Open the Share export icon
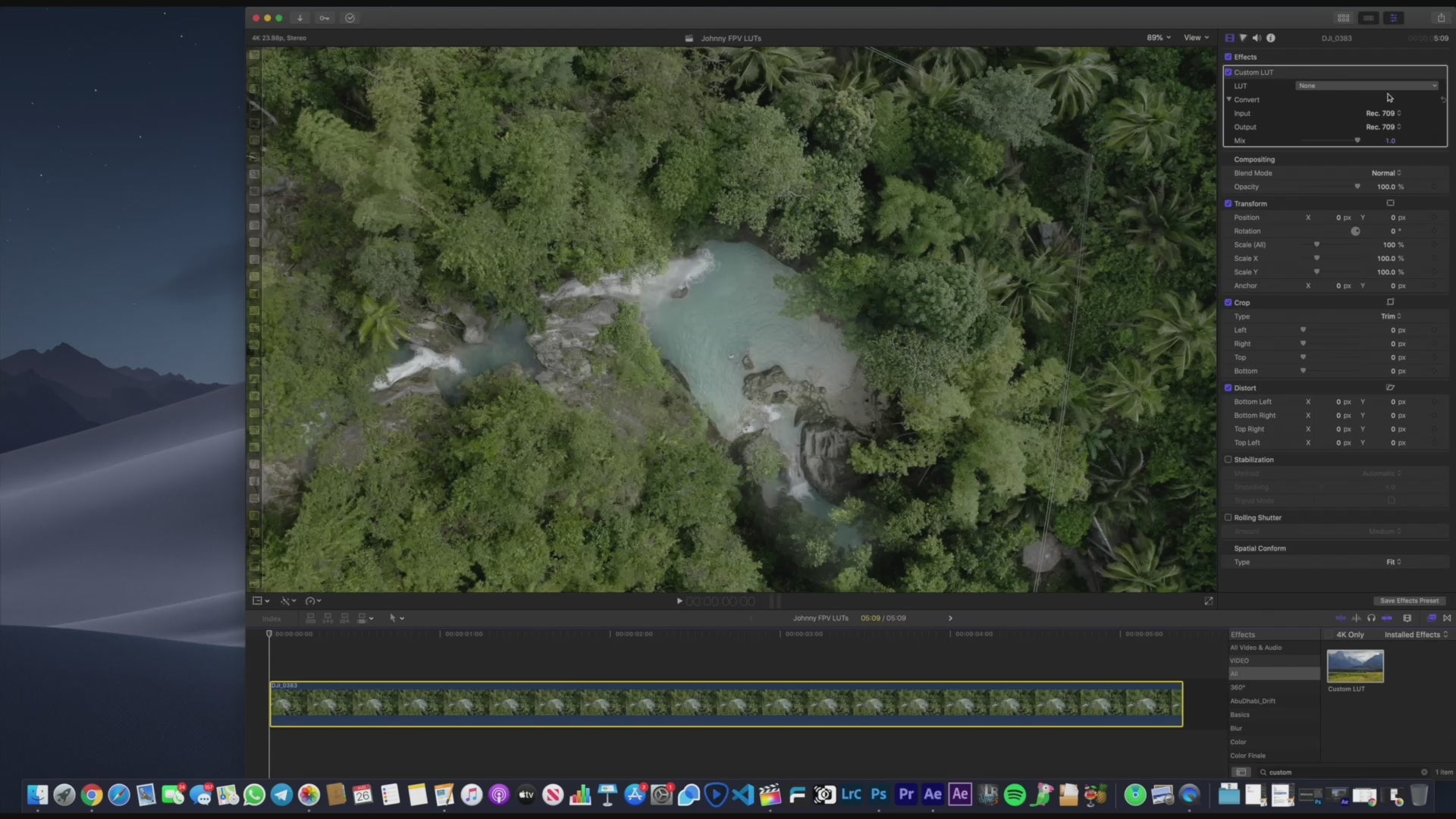1456x819 pixels. [x=1441, y=17]
